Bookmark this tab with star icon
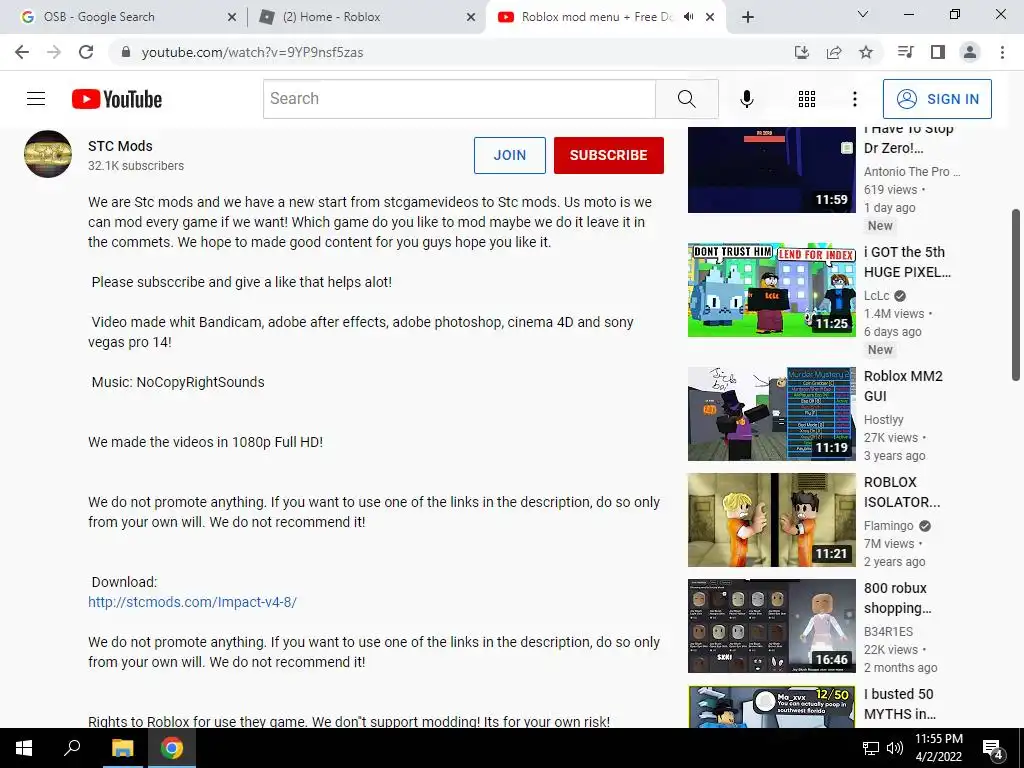This screenshot has width=1024, height=768. pos(866,52)
